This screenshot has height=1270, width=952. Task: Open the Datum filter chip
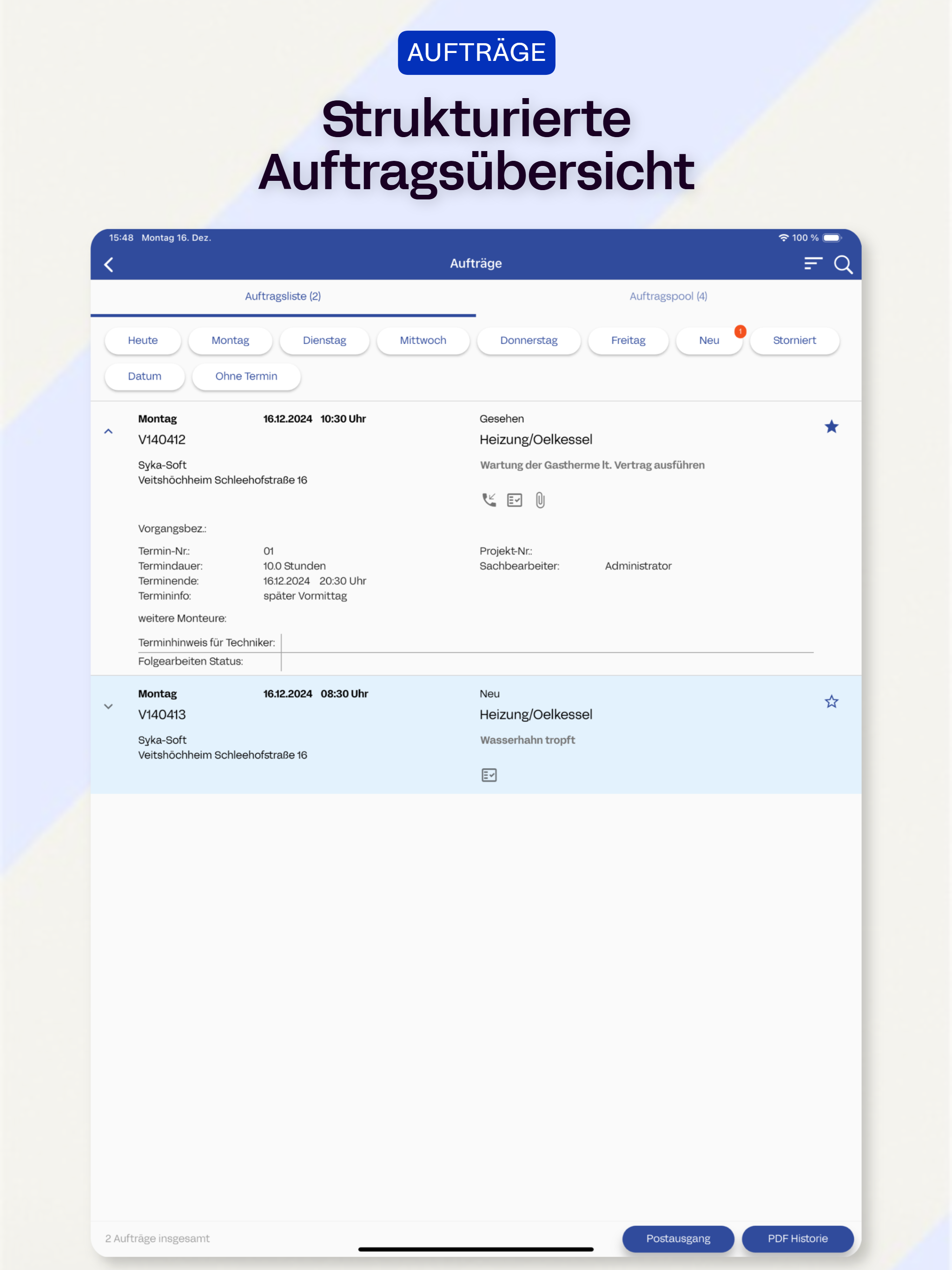click(x=145, y=377)
